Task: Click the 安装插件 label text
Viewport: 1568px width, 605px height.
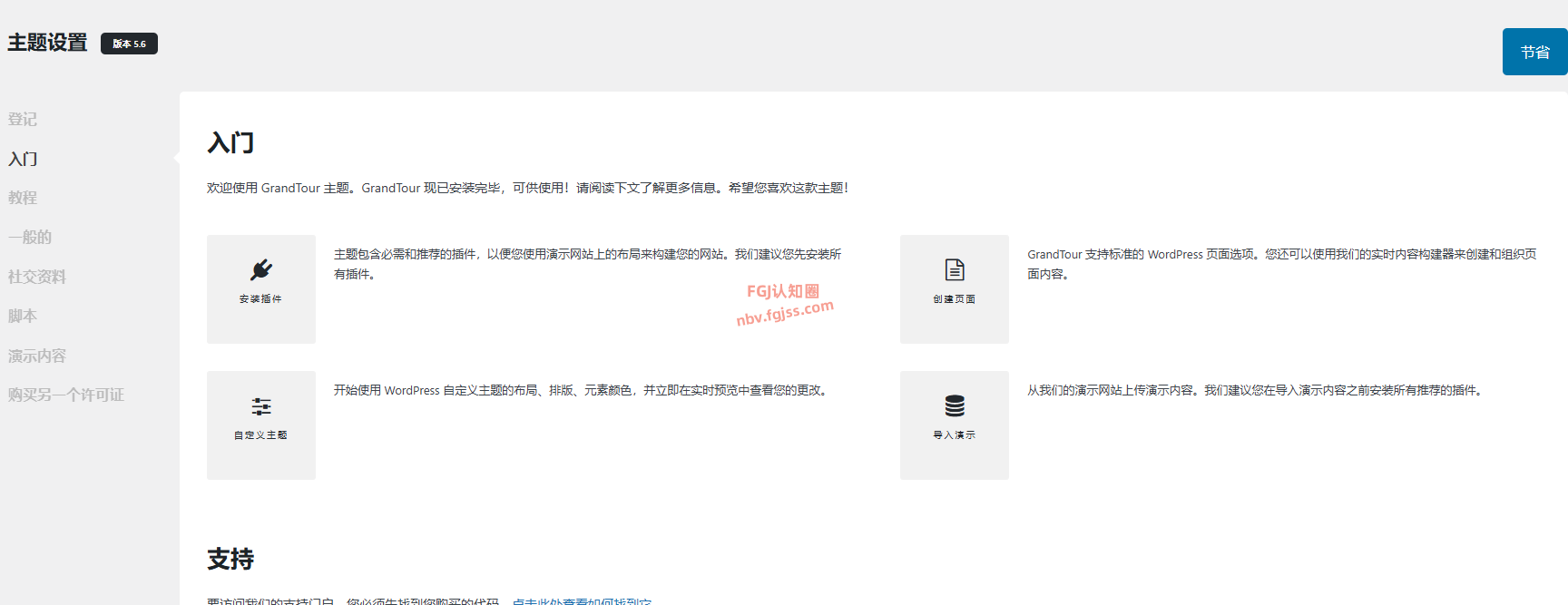Action: (260, 299)
